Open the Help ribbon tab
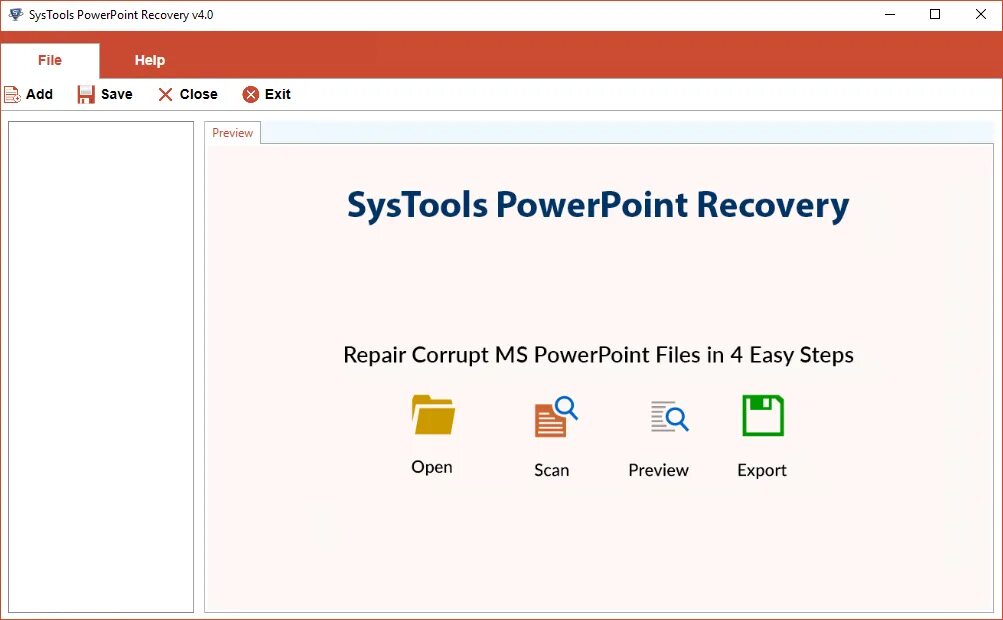The image size is (1003, 620). [150, 60]
